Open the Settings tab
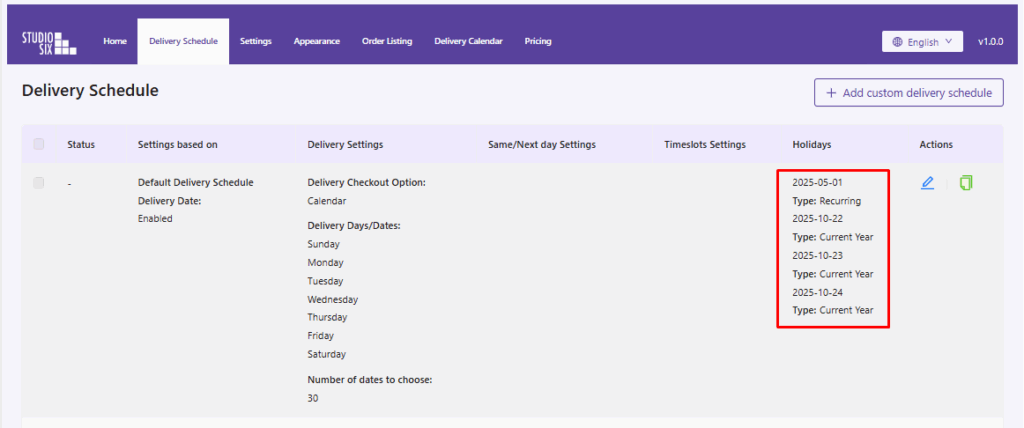The width and height of the screenshot is (1024, 428). (x=255, y=42)
